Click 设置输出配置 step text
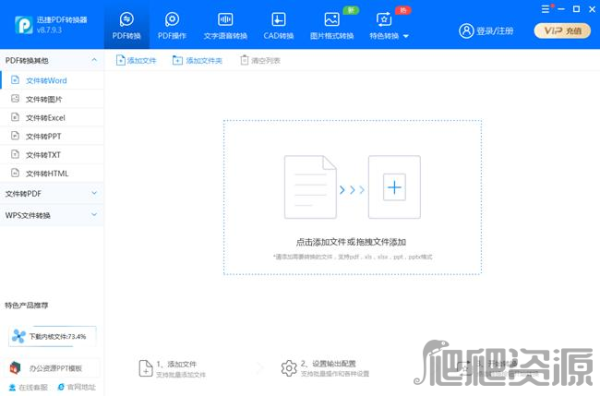 [x=334, y=363]
